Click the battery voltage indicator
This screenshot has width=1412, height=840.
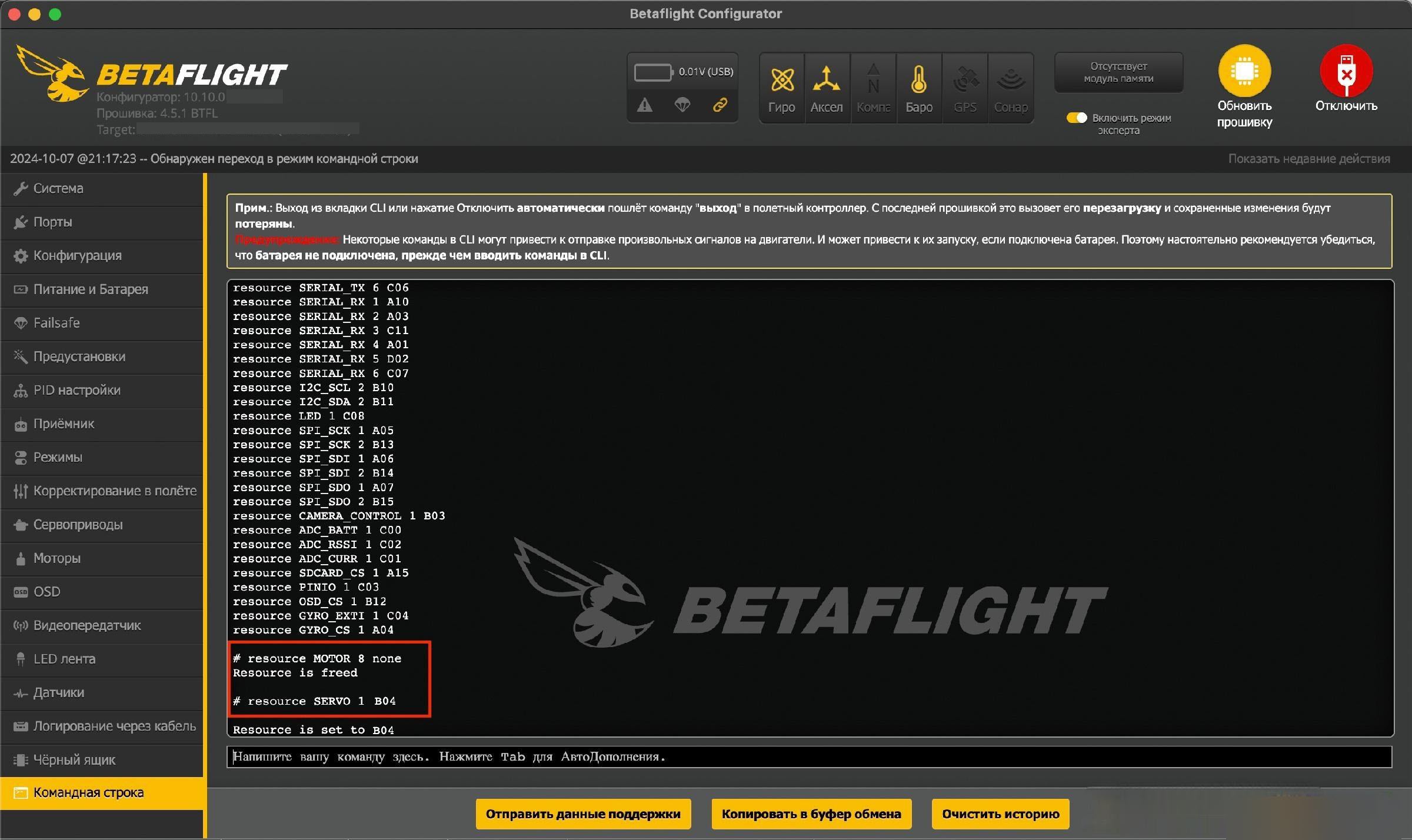point(683,72)
